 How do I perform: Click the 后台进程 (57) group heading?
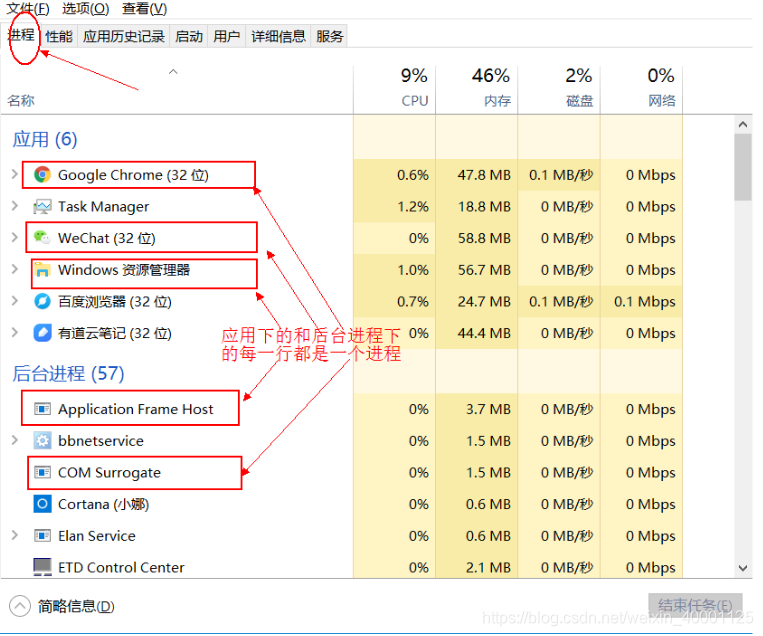coord(68,374)
